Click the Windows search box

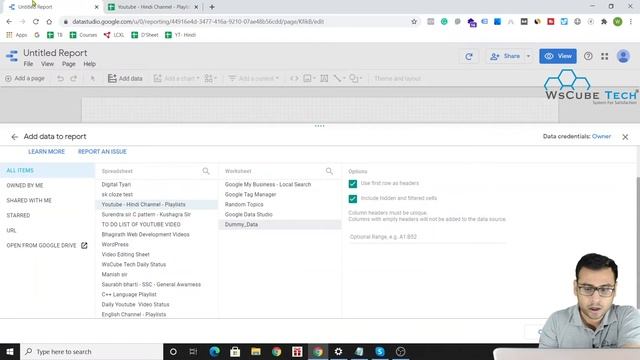pyautogui.click(x=91, y=351)
